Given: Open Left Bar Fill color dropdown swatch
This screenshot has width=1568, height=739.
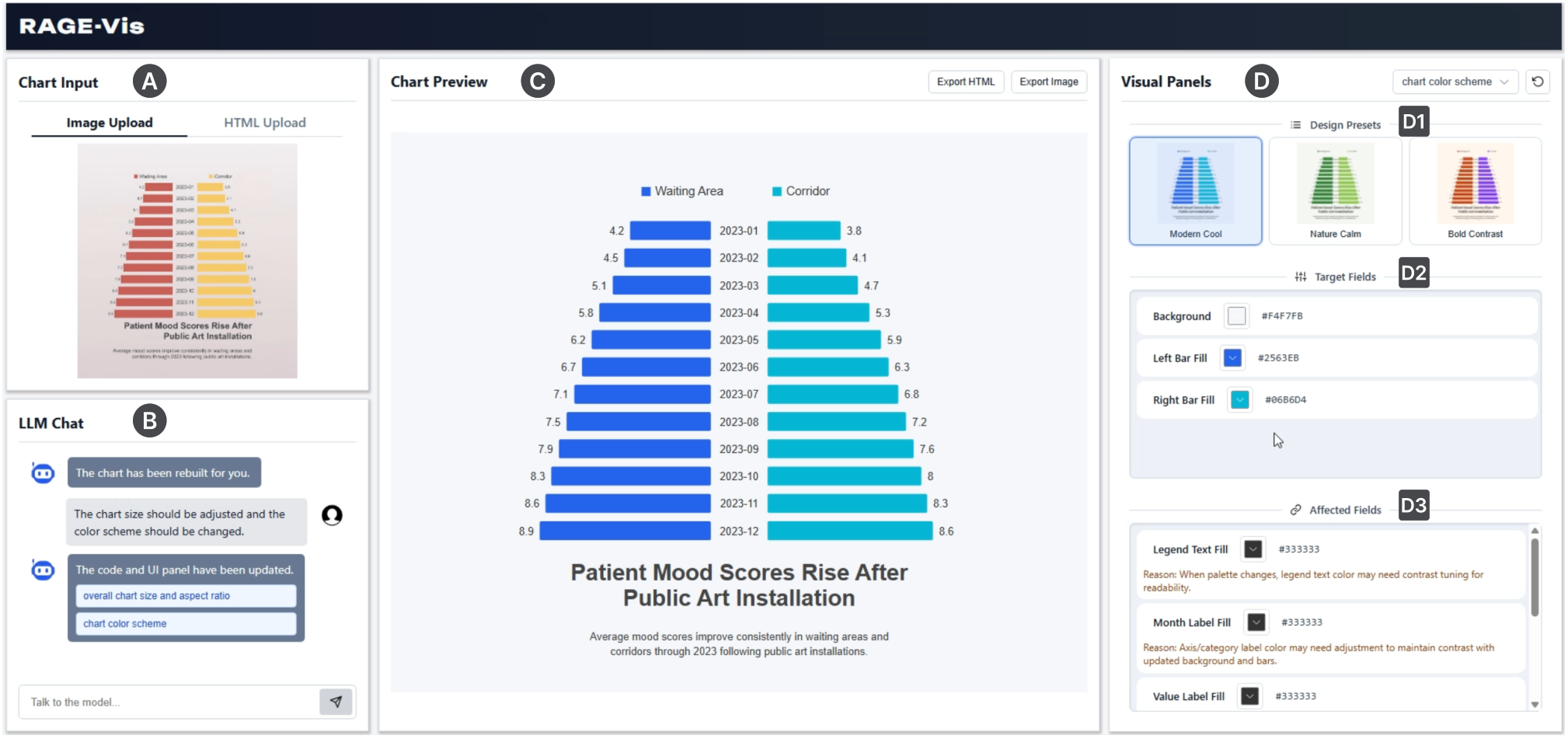Looking at the screenshot, I should coord(1232,357).
